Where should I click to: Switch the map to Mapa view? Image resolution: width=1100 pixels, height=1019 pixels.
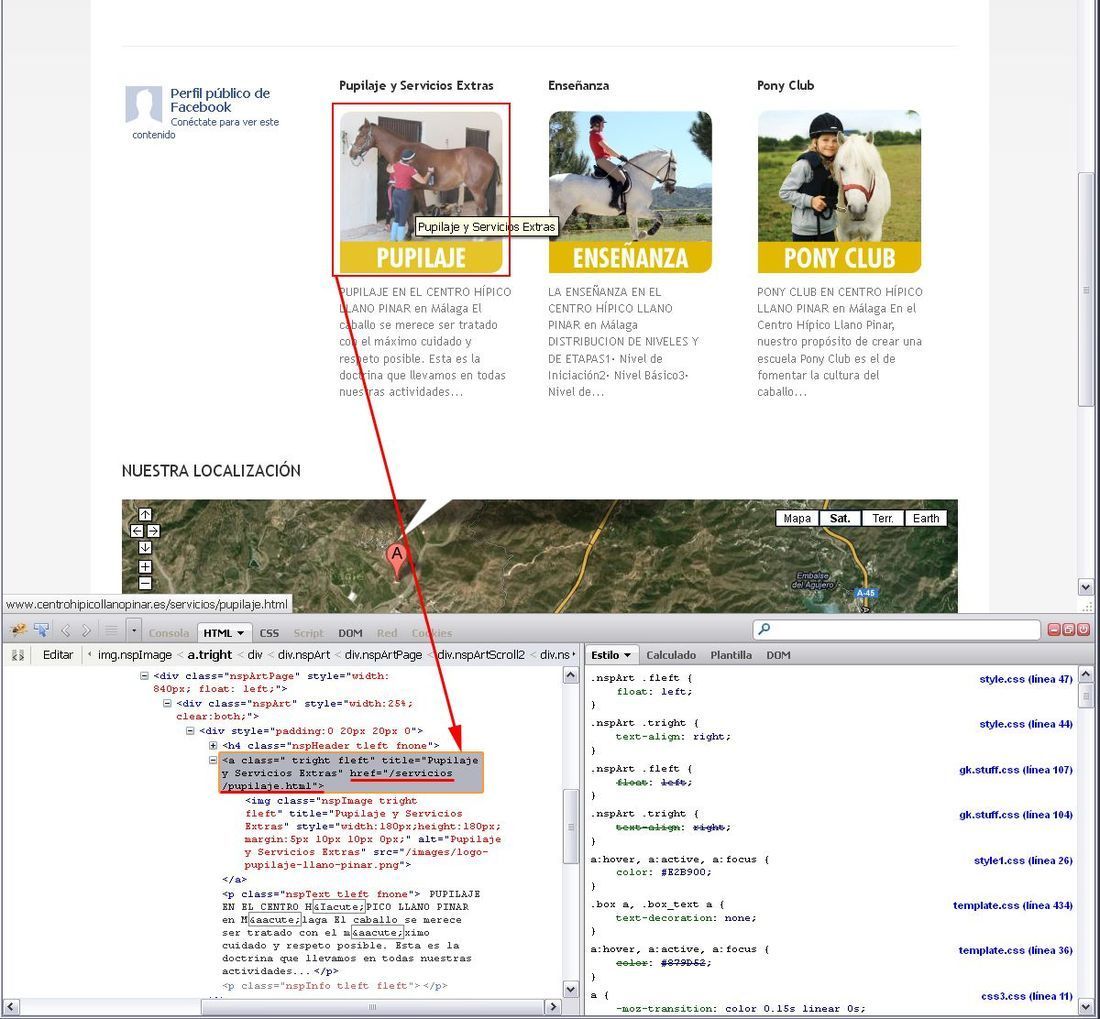[x=797, y=518]
